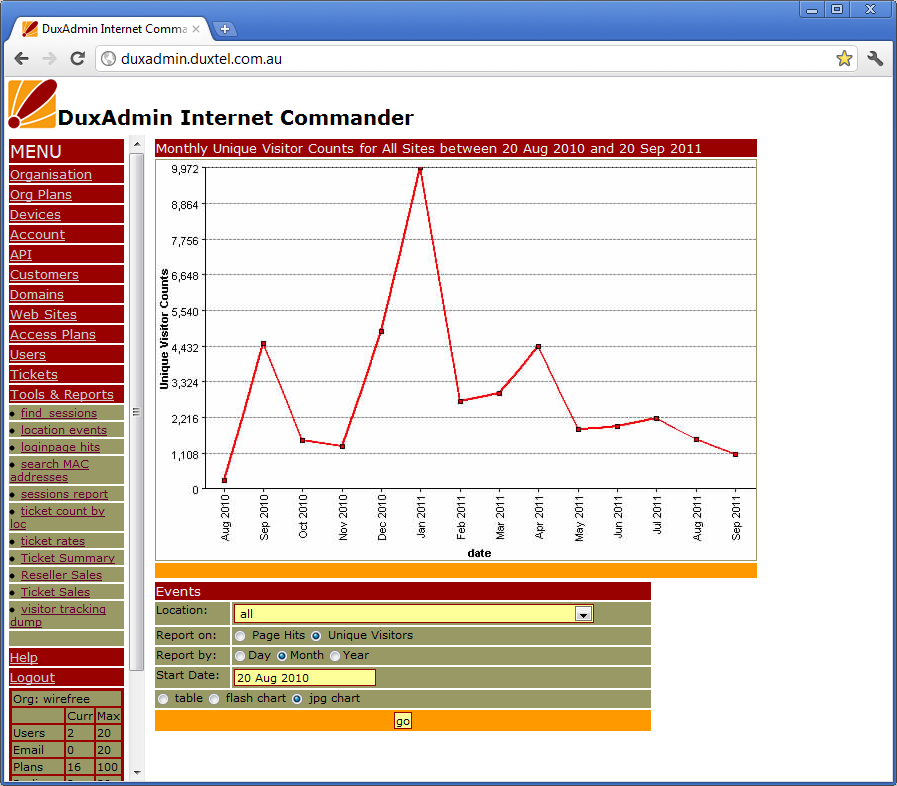This screenshot has width=897, height=786.
Task: Choose the jpg chart radio button
Action: (297, 699)
